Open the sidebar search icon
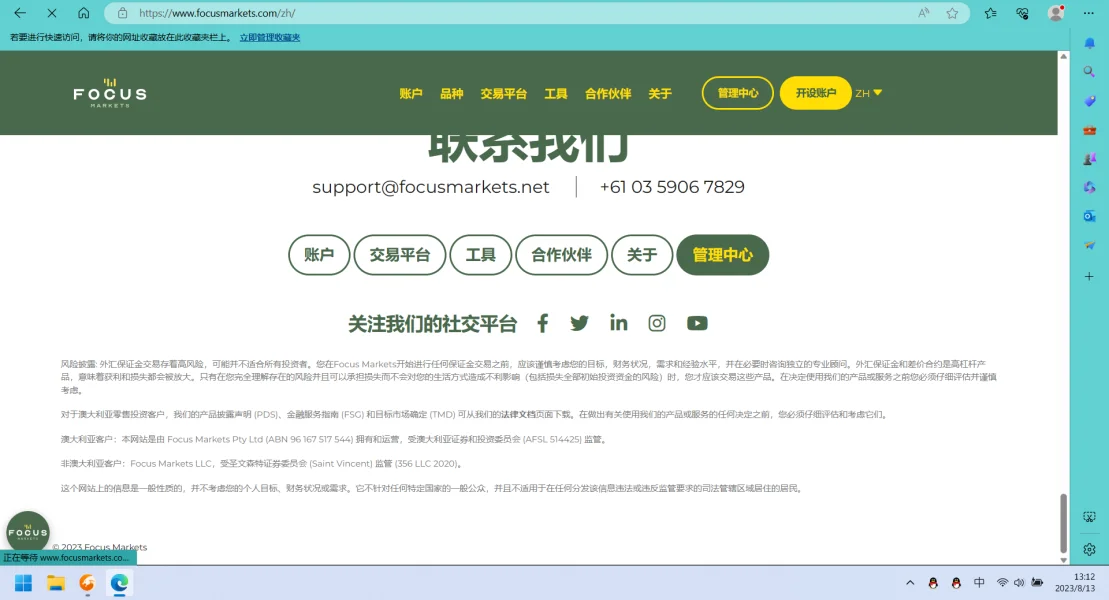The height and width of the screenshot is (600, 1109). (x=1089, y=71)
